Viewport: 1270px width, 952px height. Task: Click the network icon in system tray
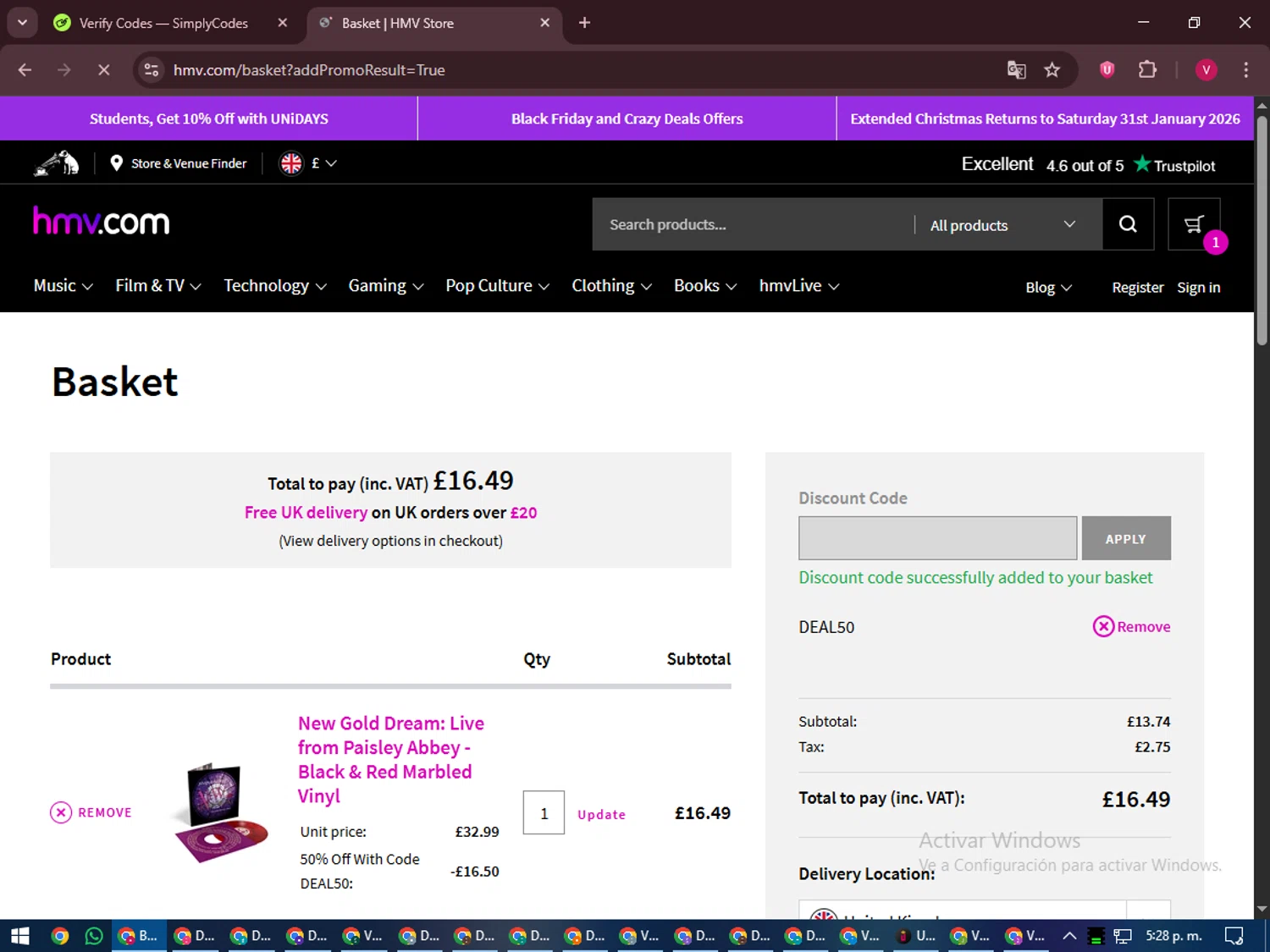[1123, 936]
